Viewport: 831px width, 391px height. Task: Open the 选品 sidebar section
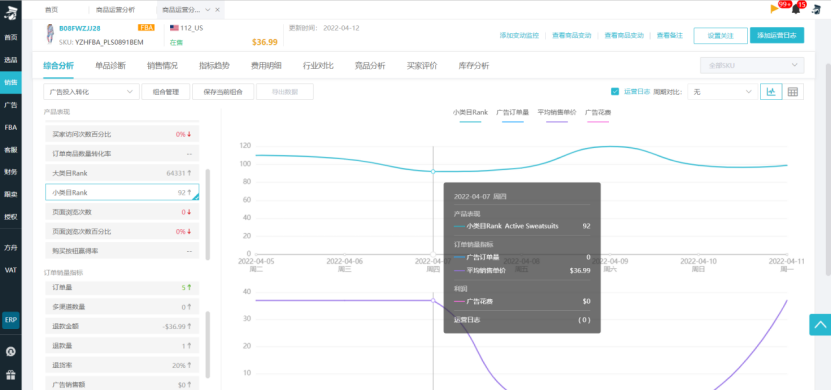11,60
